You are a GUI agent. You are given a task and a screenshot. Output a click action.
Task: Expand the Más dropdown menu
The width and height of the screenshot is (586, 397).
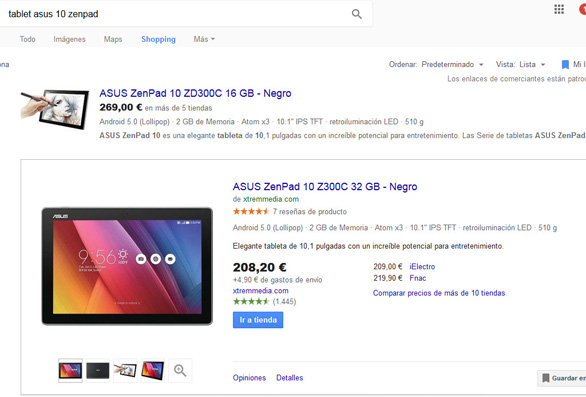(204, 39)
